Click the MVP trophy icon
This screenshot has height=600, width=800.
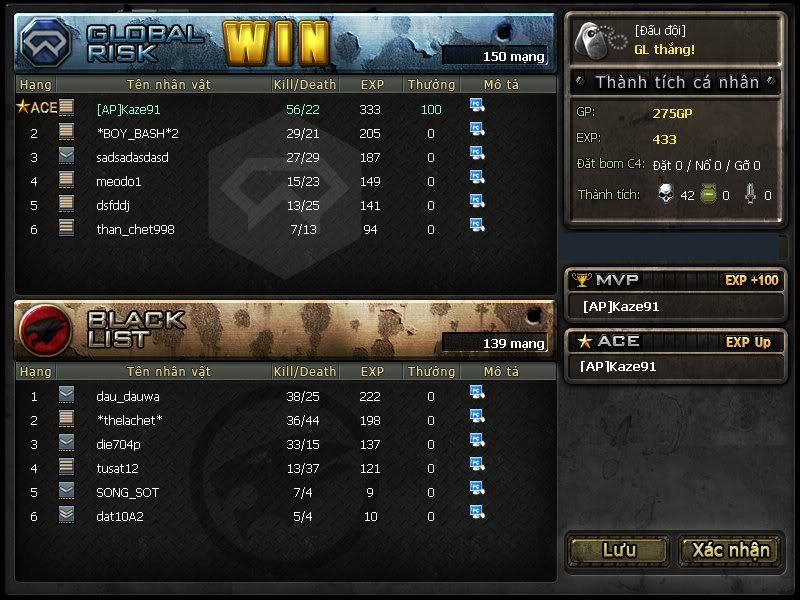tap(582, 280)
